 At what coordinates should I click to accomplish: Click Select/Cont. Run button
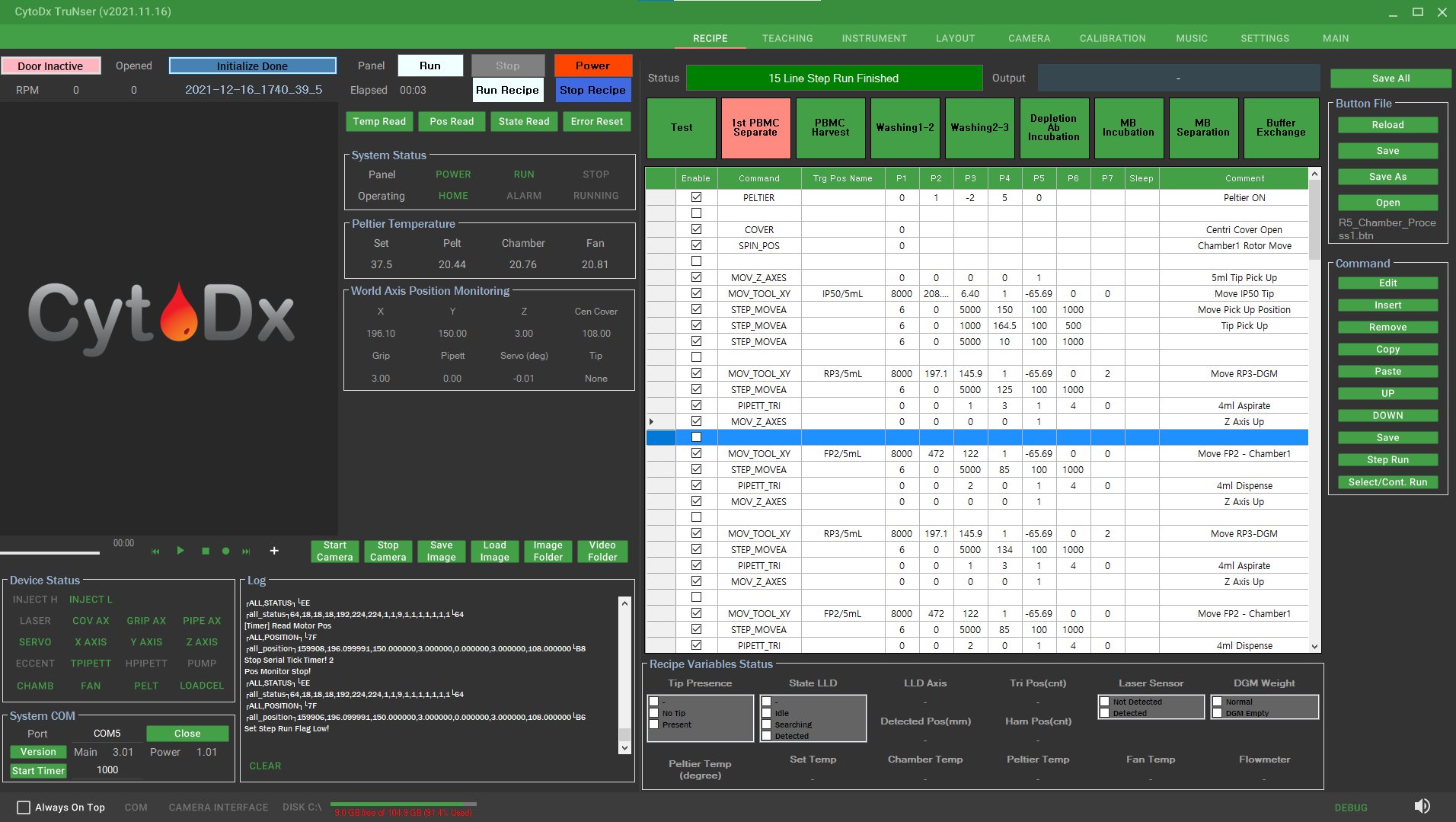(x=1387, y=482)
